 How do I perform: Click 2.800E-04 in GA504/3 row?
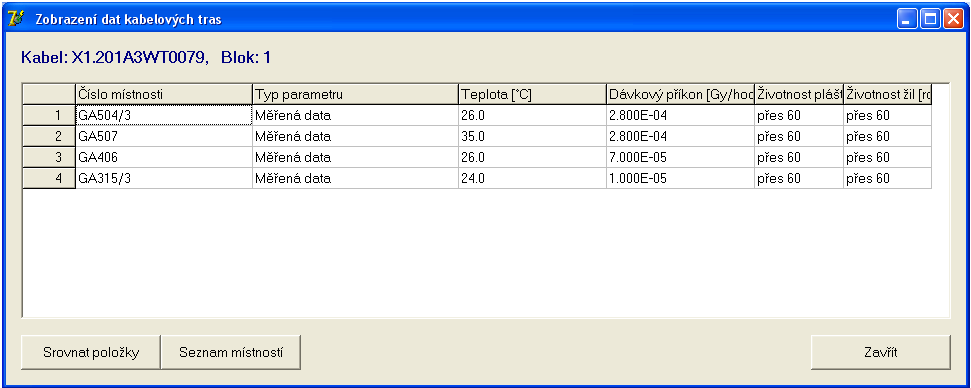click(x=681, y=115)
